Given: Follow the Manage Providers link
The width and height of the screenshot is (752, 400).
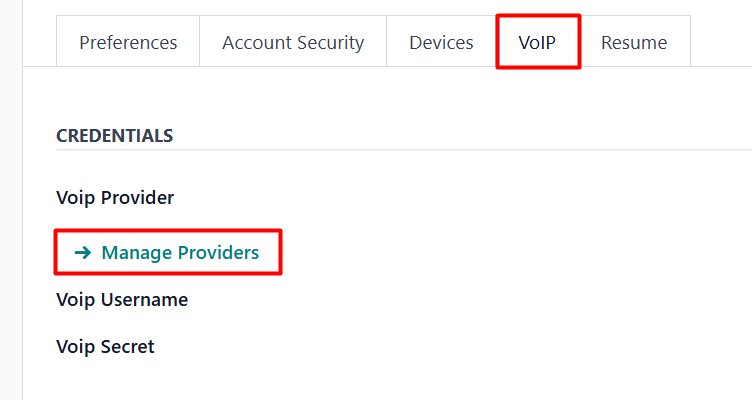Looking at the screenshot, I should point(180,253).
